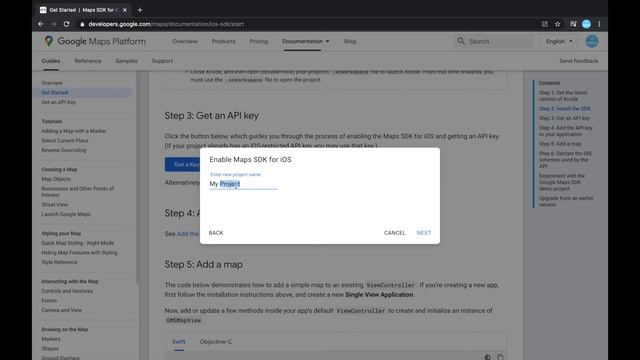The image size is (640, 360).
Task: Open Launch Google Maps in sidebar
Action: pos(66,214)
